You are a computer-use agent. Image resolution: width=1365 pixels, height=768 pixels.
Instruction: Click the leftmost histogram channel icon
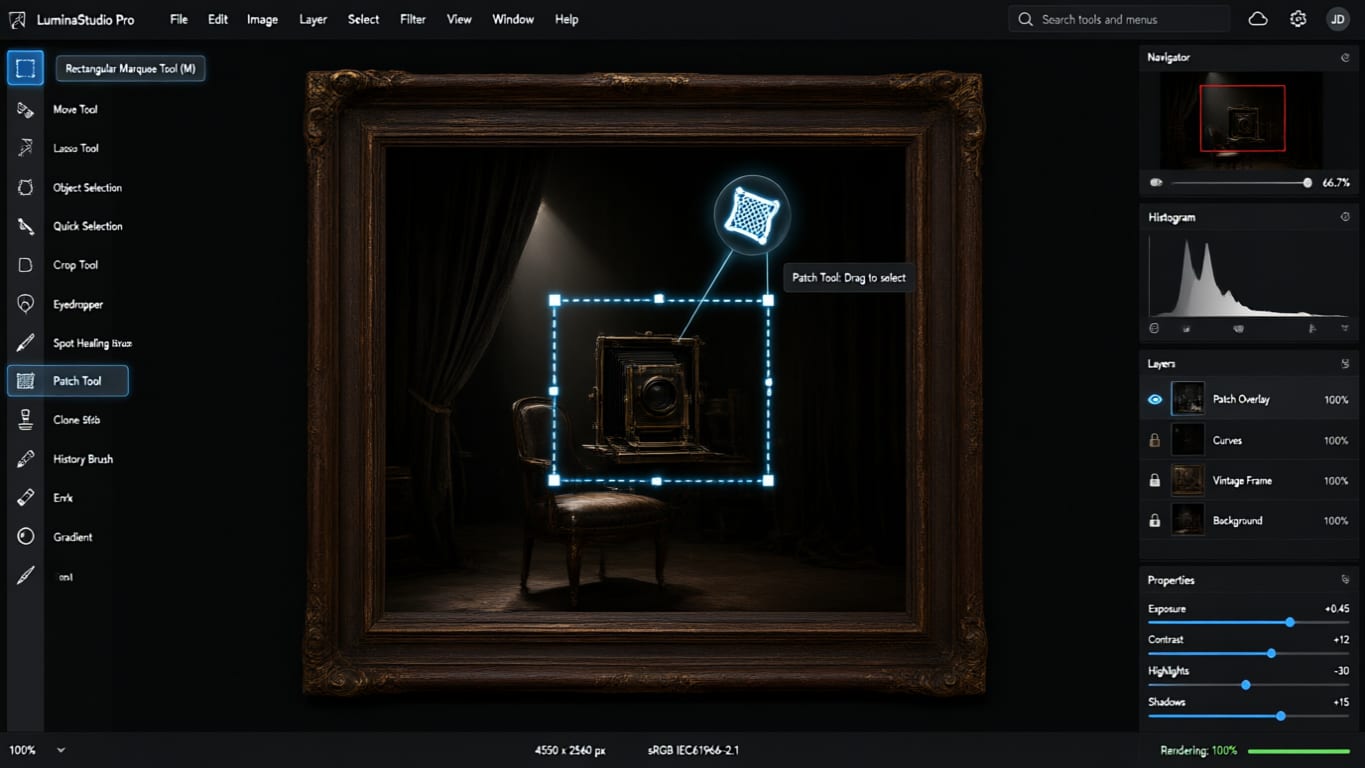point(1154,327)
